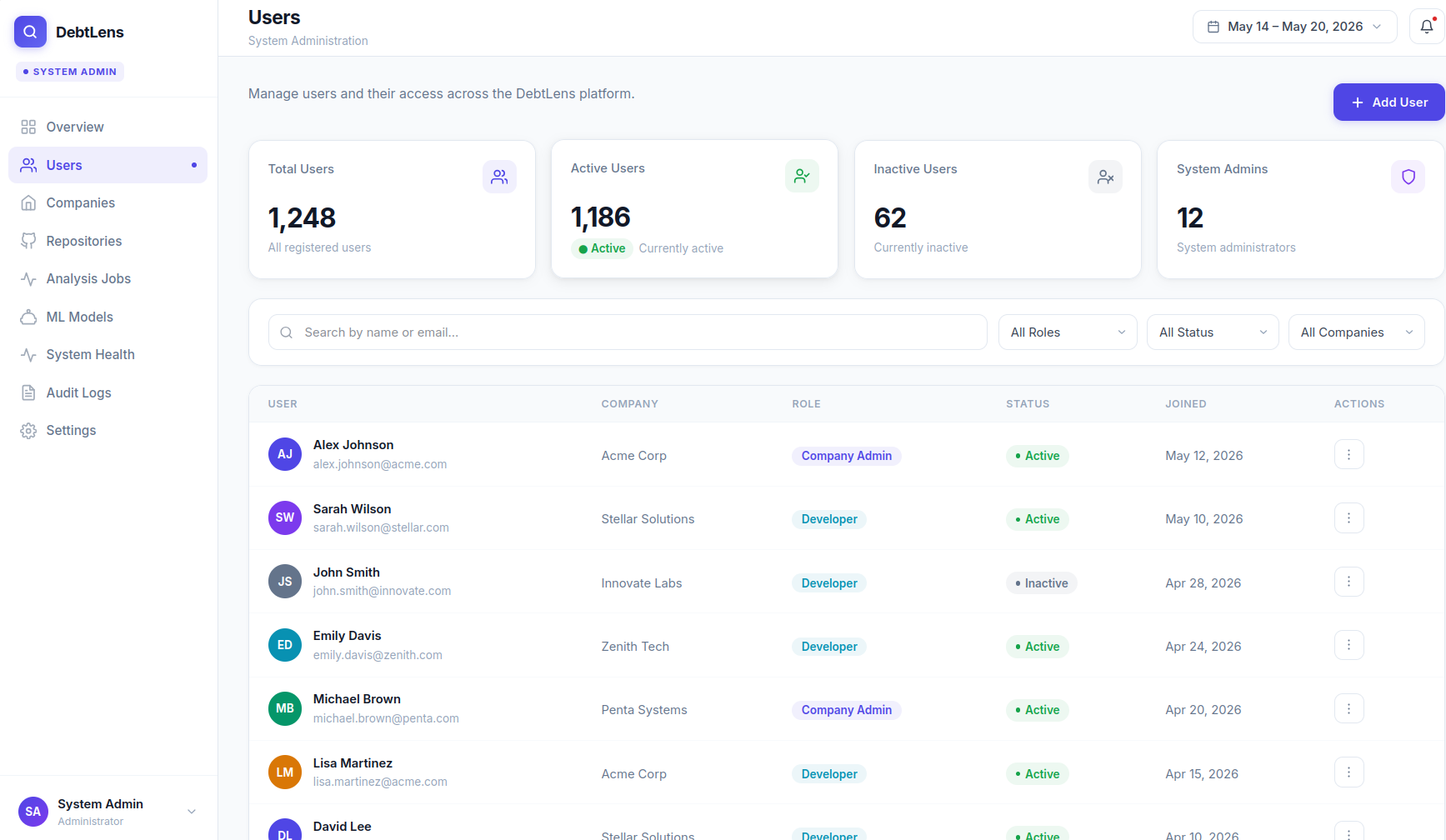Click the USER column header
Image resolution: width=1446 pixels, height=840 pixels.
[283, 404]
